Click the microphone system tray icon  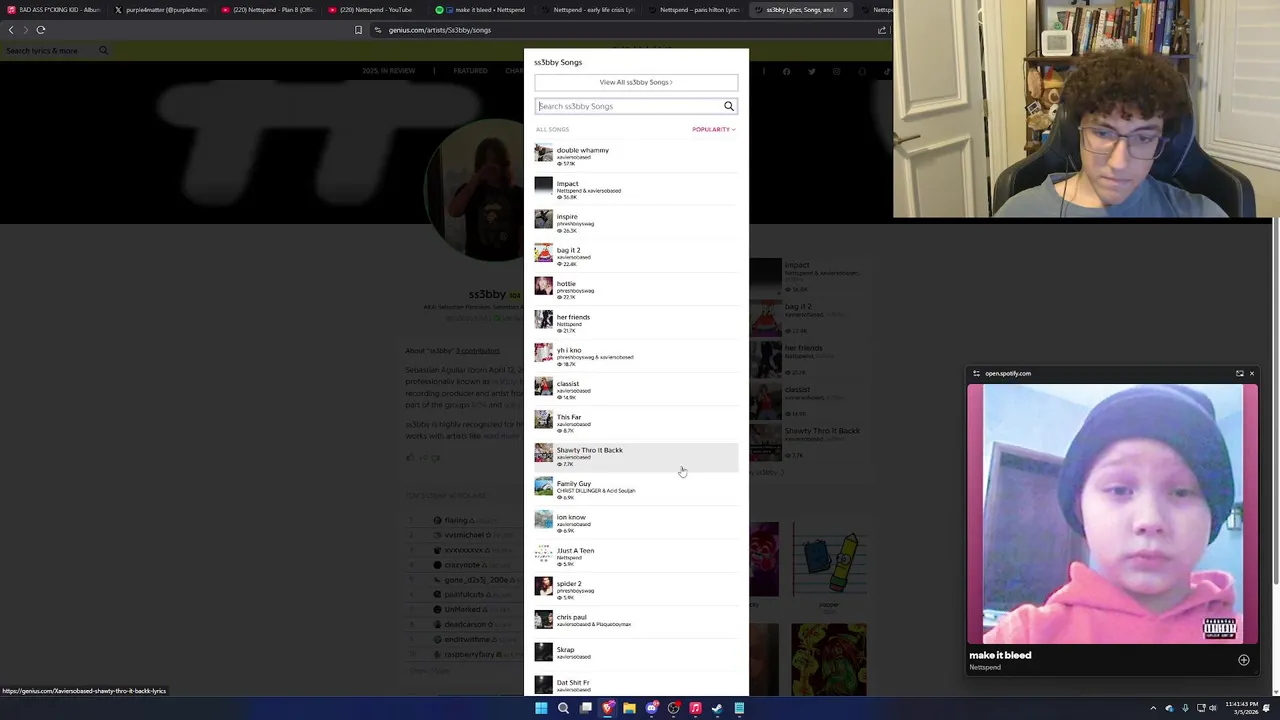[1185, 708]
